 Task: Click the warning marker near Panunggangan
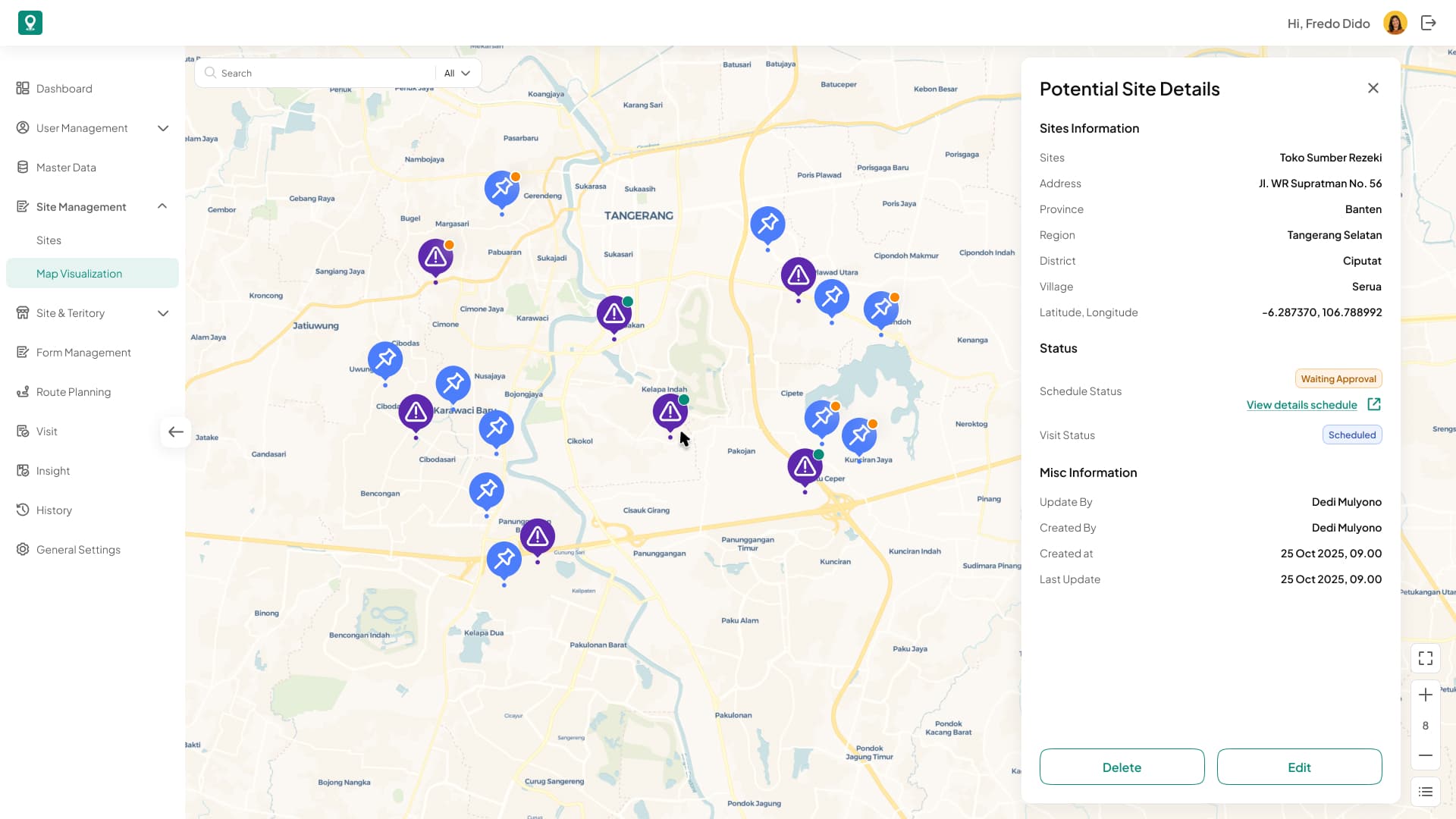(538, 537)
